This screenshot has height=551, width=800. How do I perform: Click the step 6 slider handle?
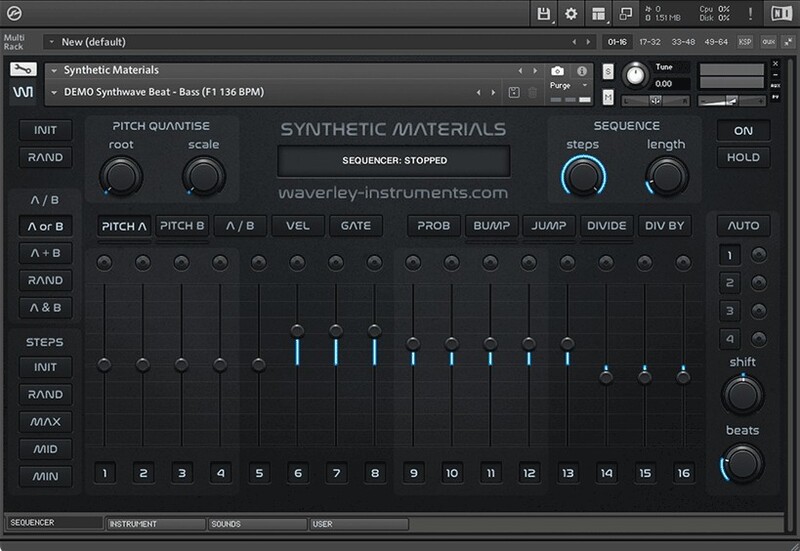[x=297, y=330]
